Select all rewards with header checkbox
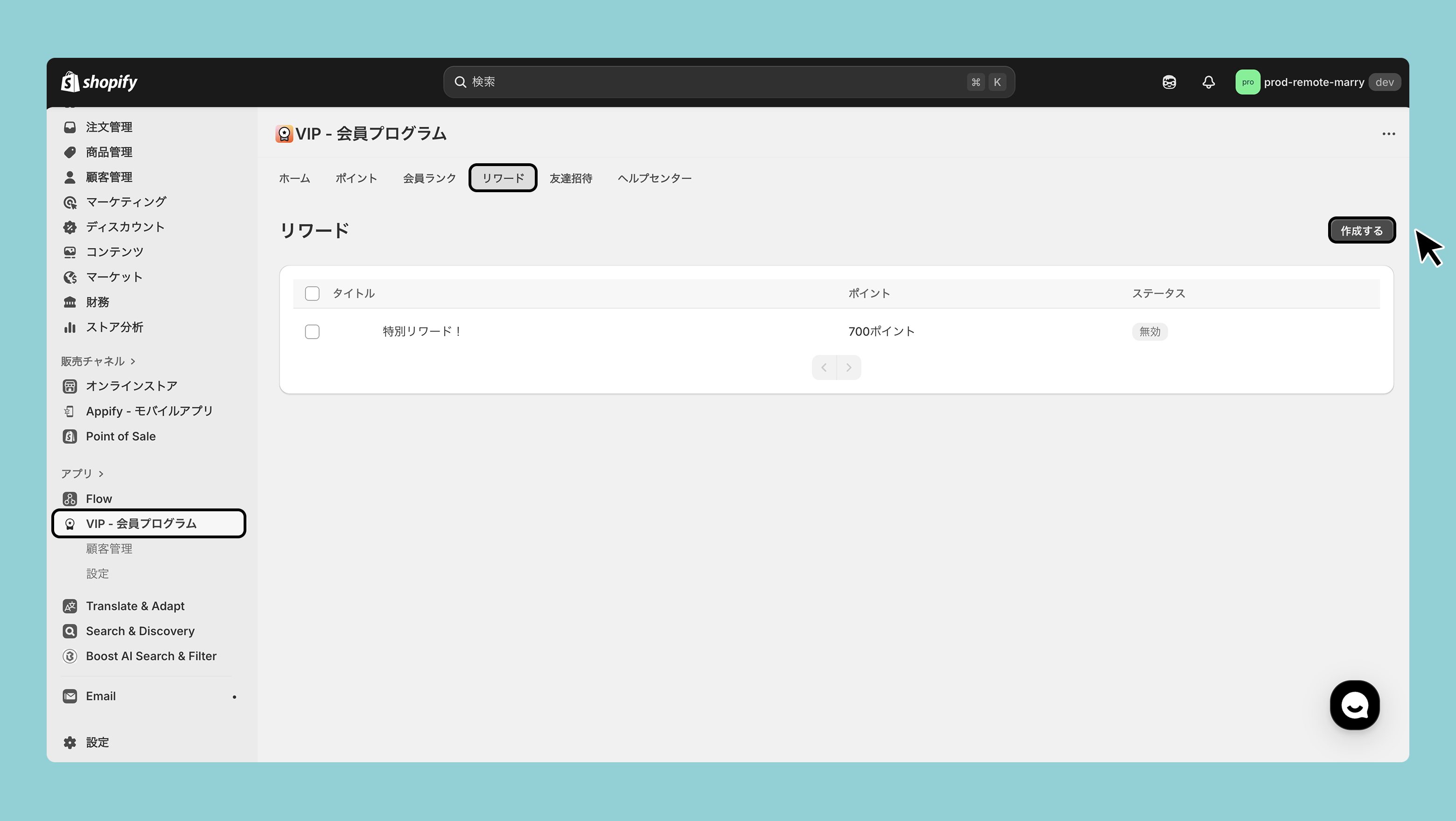Image resolution: width=1456 pixels, height=821 pixels. 312,293
